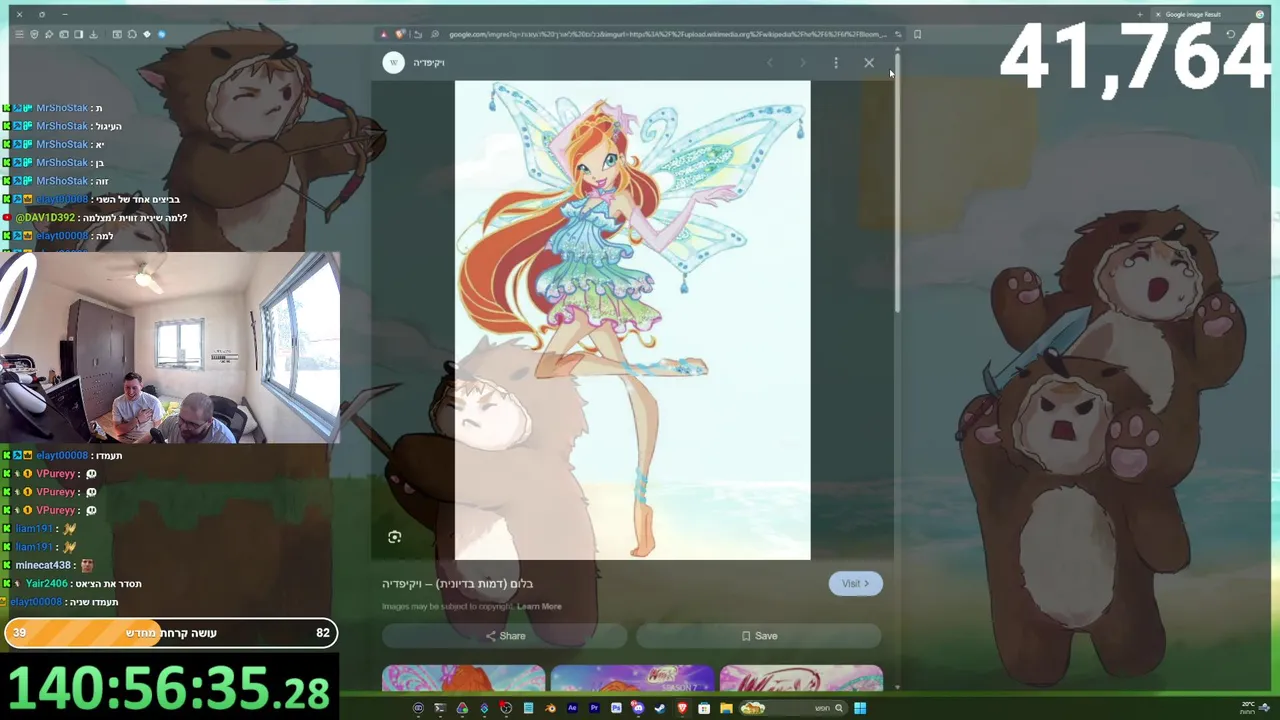1280x720 pixels.
Task: Open Windows Start button on taskbar
Action: 860,708
